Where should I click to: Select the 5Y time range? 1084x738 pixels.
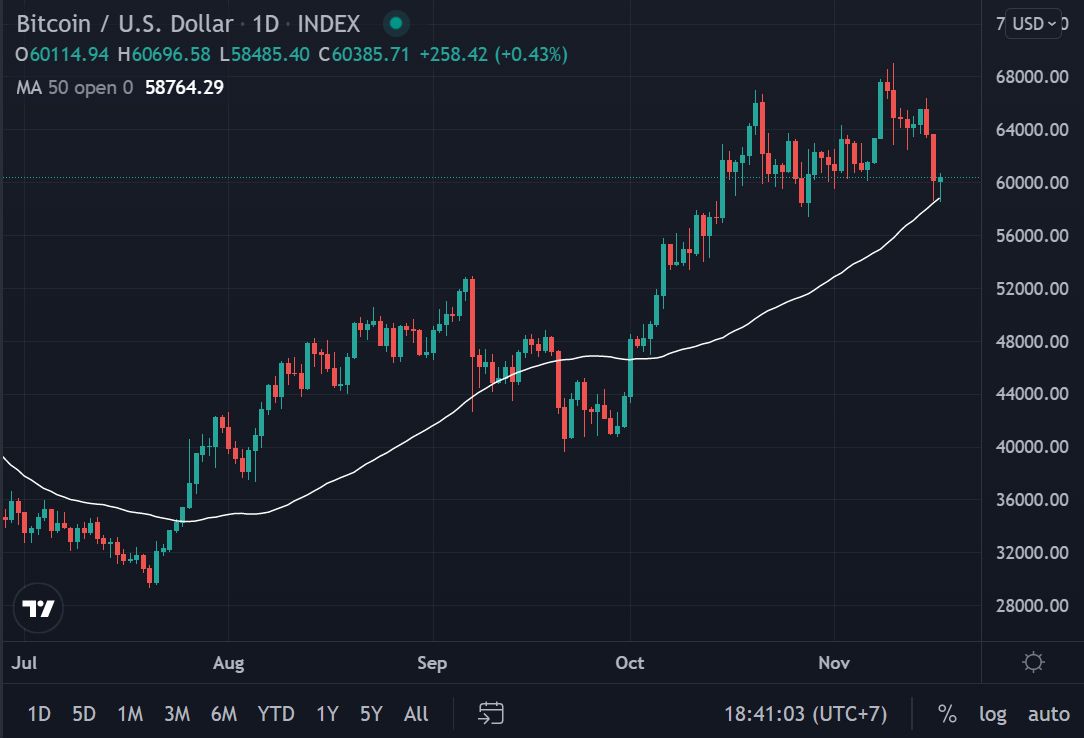coord(371,714)
